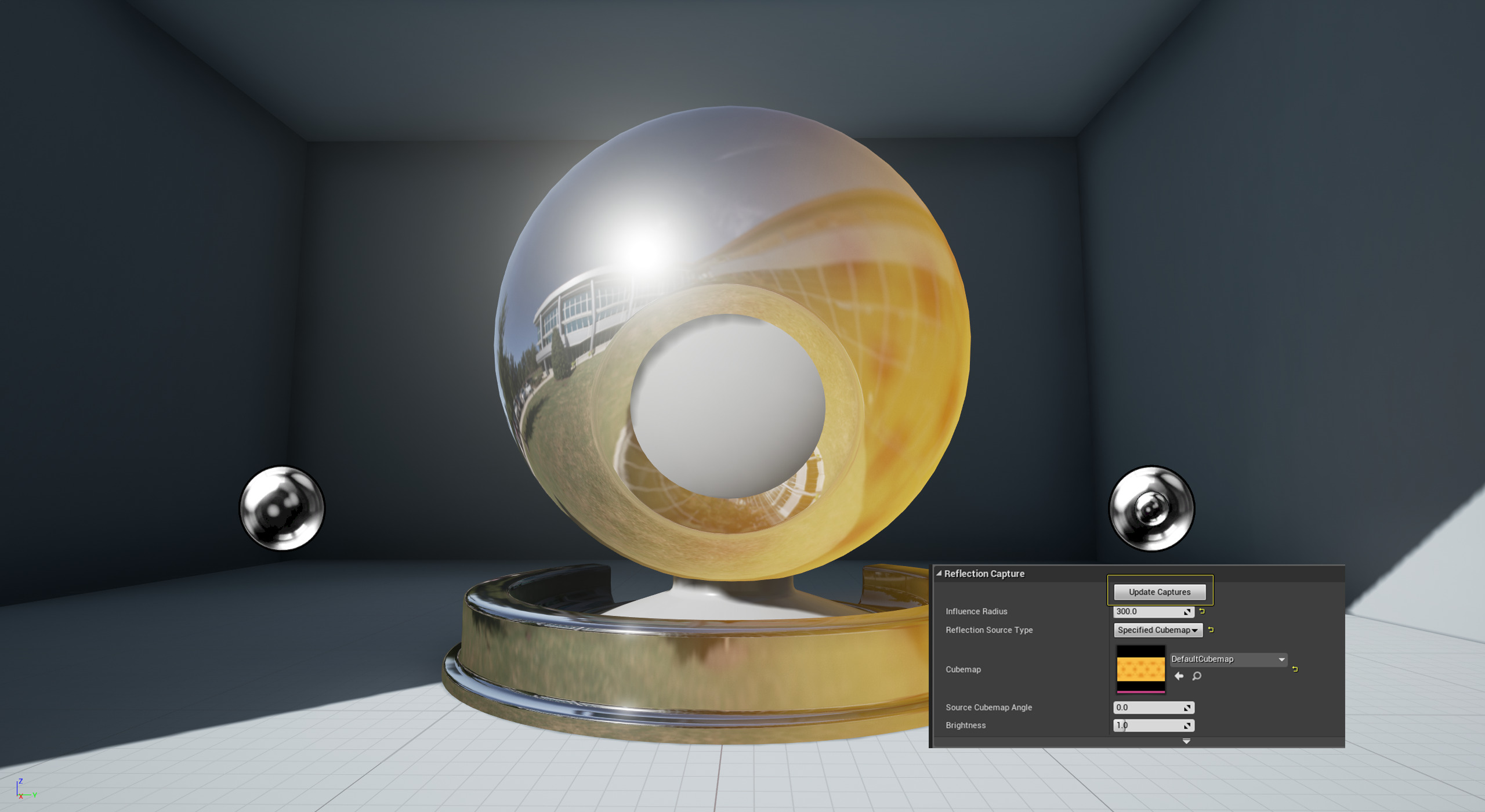Click Influence Radius field spinner arrow icon
This screenshot has height=812, width=1485.
coord(1187,612)
